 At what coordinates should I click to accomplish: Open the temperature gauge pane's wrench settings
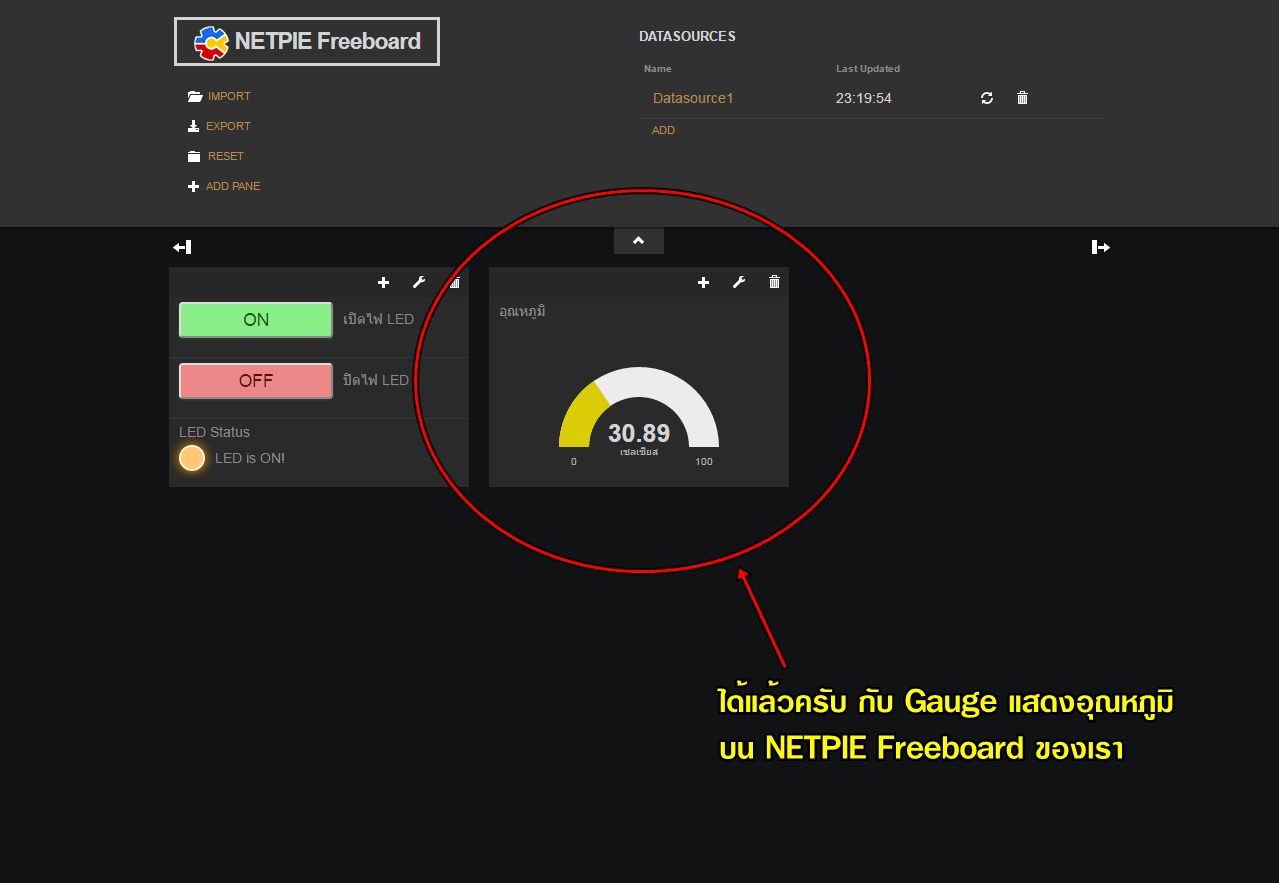pyautogui.click(x=739, y=283)
